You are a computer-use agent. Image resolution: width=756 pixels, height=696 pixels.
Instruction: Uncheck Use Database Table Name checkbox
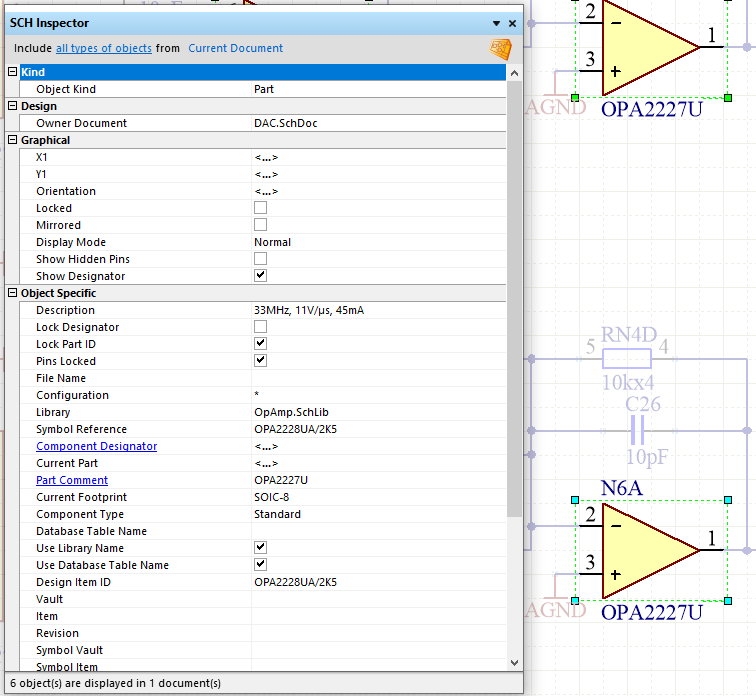pyautogui.click(x=260, y=564)
